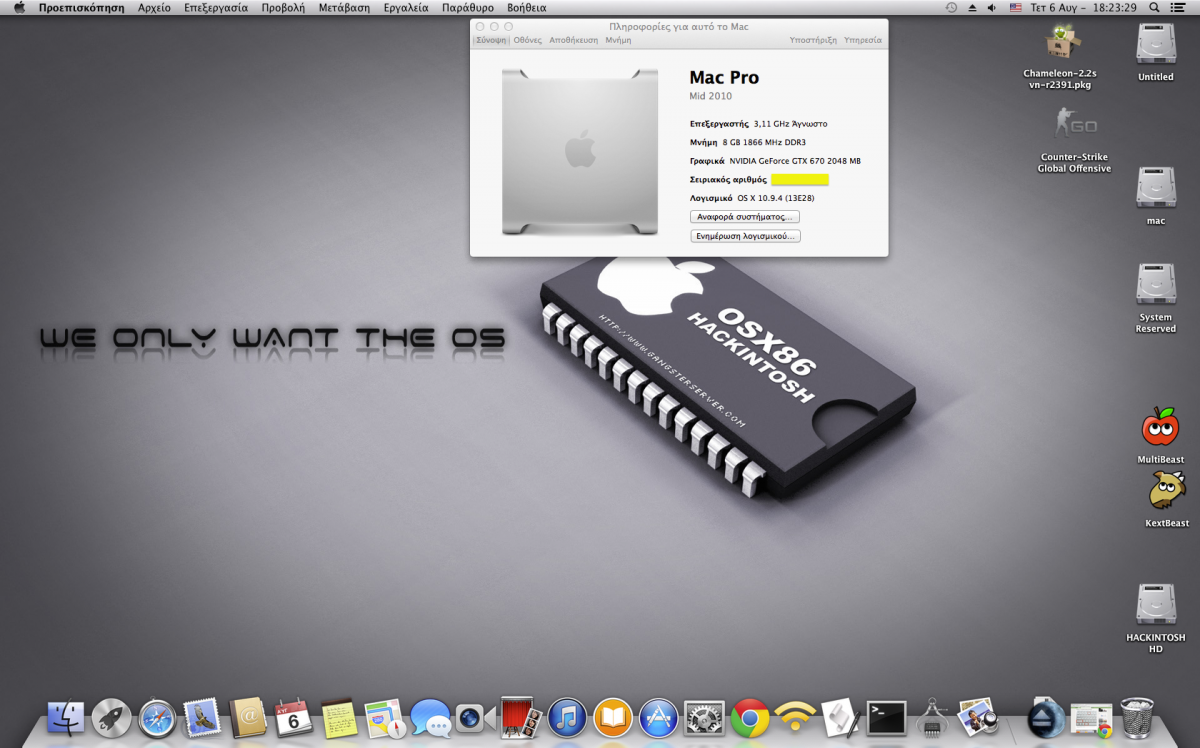
Task: Click '8 GB 1866 MHz DDR3' memory text
Action: click(764, 142)
